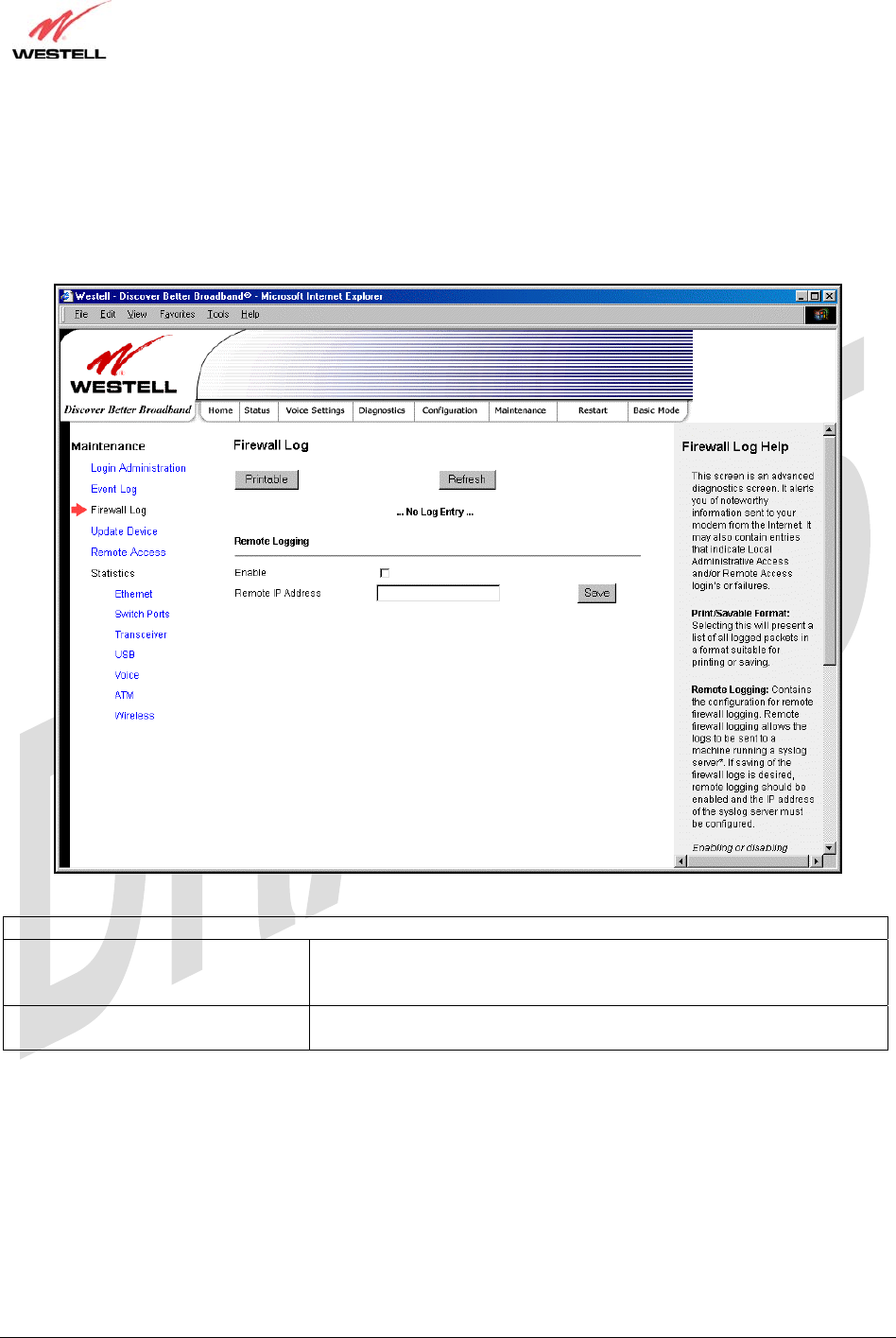Click the Maintenance tab
The height and width of the screenshot is (1338, 896).
(x=521, y=410)
